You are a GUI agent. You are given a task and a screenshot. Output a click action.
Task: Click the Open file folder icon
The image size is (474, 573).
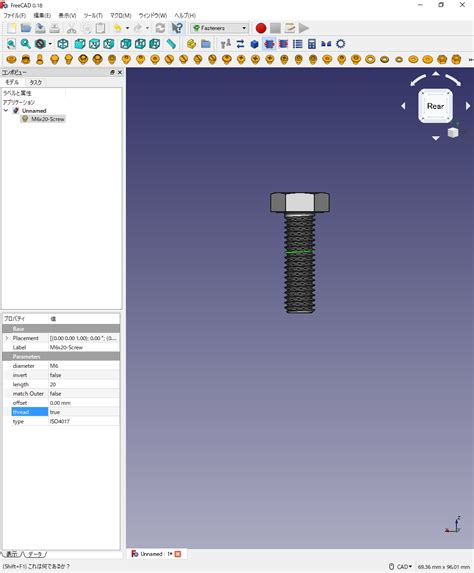tap(26, 28)
